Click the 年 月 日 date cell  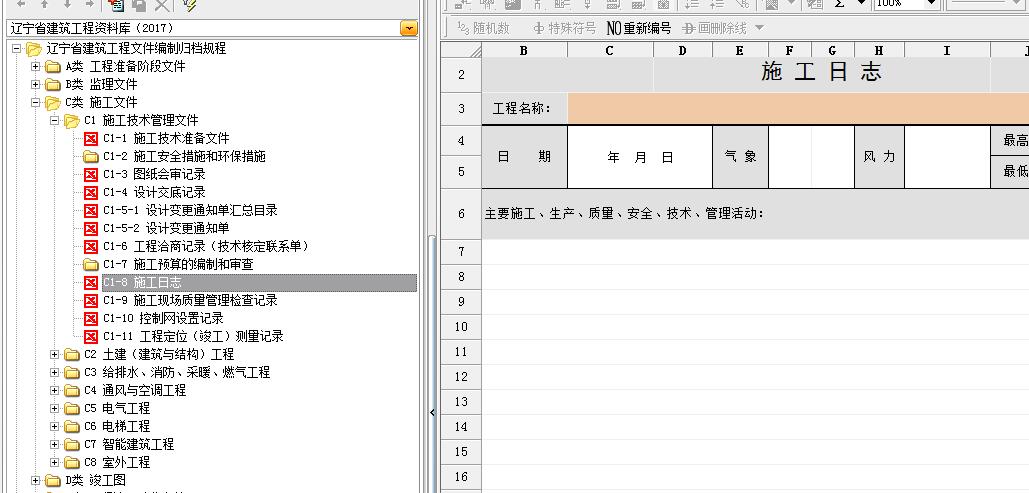(640, 157)
